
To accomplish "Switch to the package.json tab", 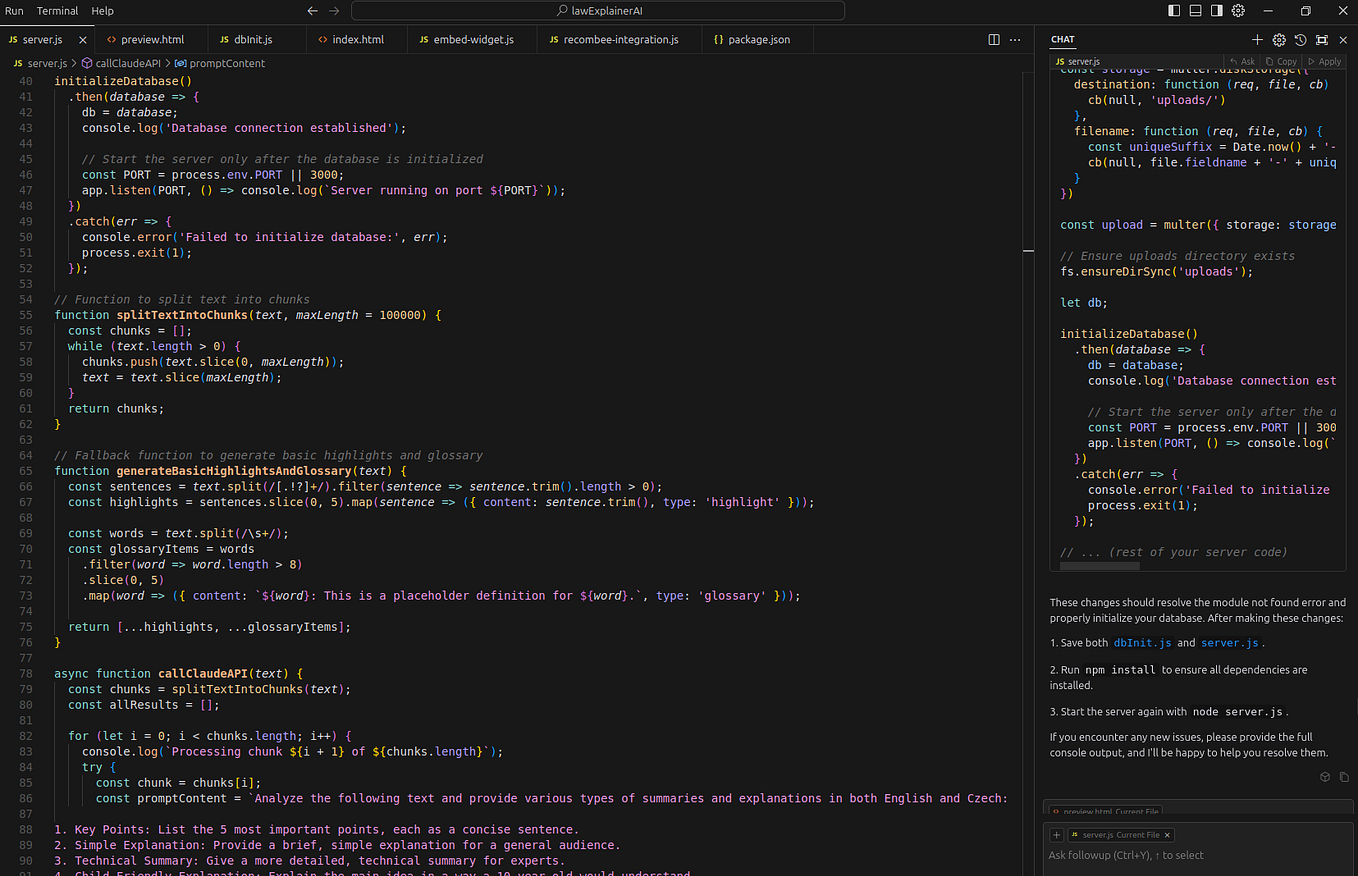I will [x=757, y=40].
